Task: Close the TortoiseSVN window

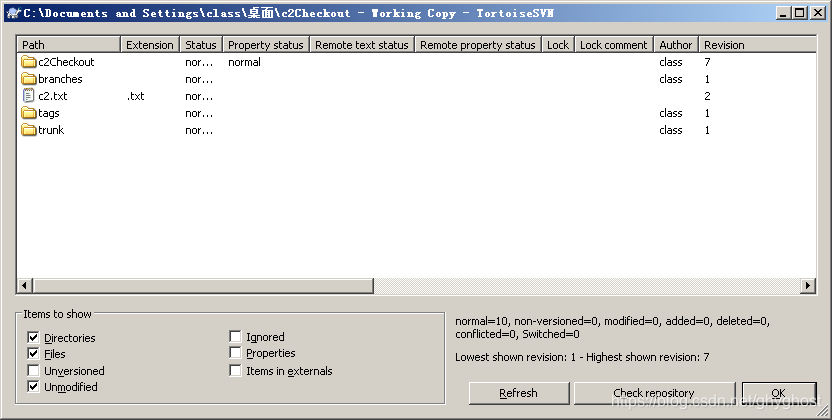Action: (x=818, y=13)
